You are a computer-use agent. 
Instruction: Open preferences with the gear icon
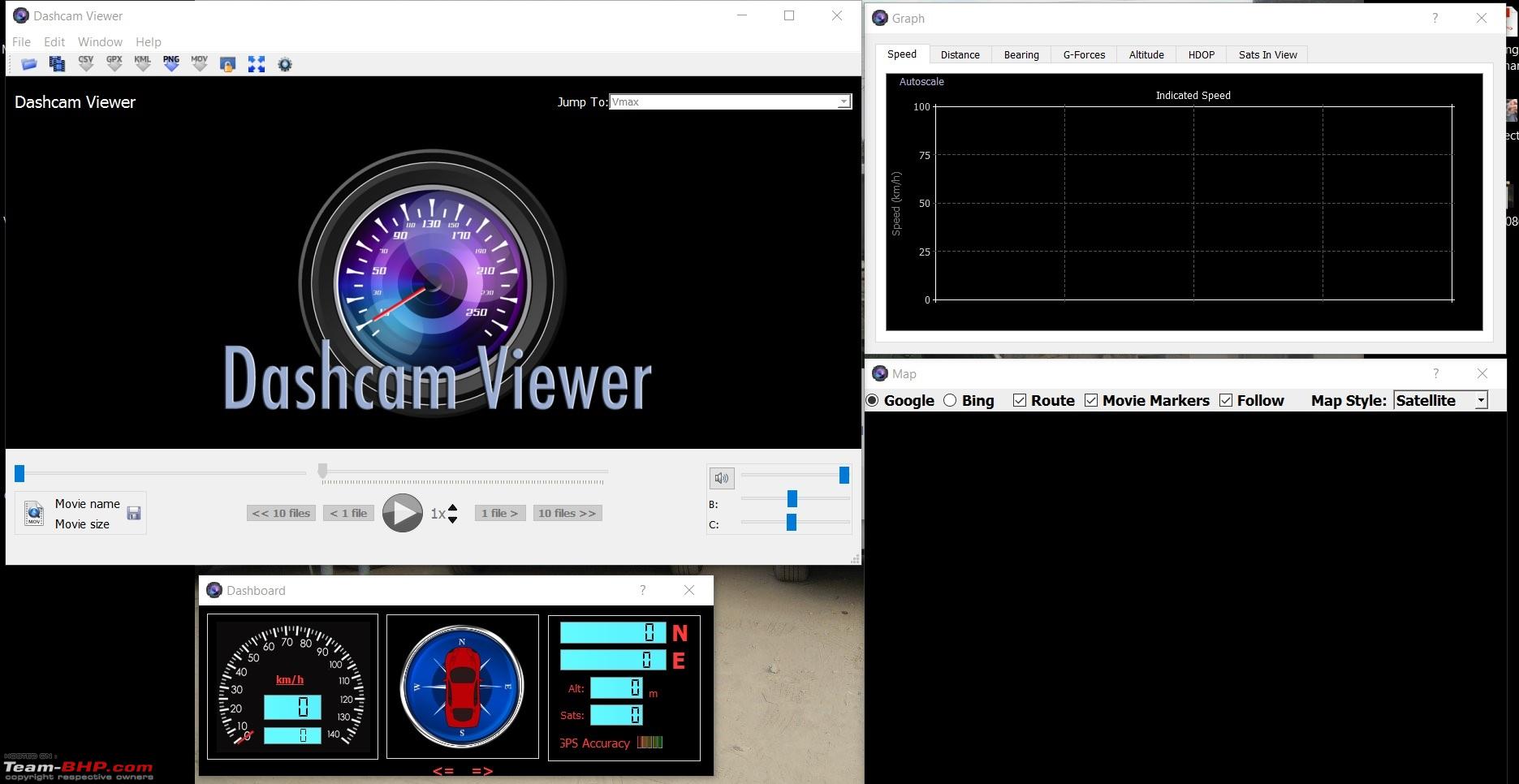click(x=285, y=64)
